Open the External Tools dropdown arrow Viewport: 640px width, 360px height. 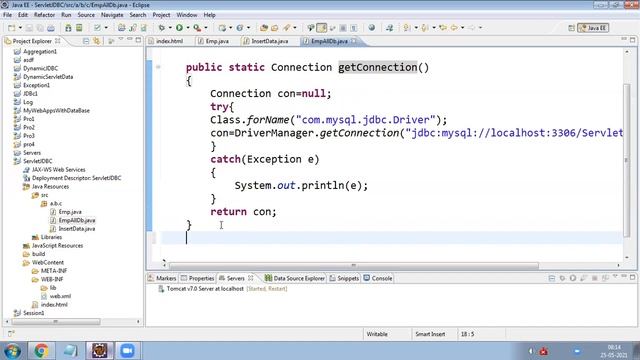pyautogui.click(x=206, y=28)
